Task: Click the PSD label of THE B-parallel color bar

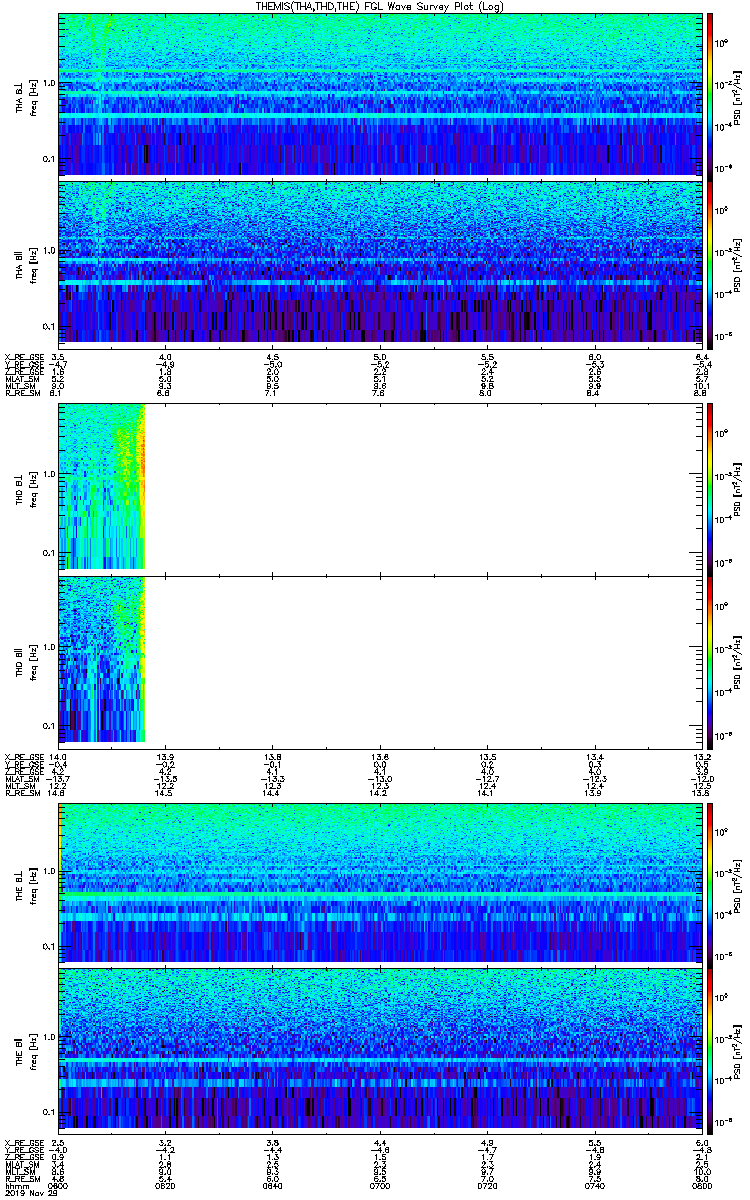Action: pyautogui.click(x=738, y=1049)
